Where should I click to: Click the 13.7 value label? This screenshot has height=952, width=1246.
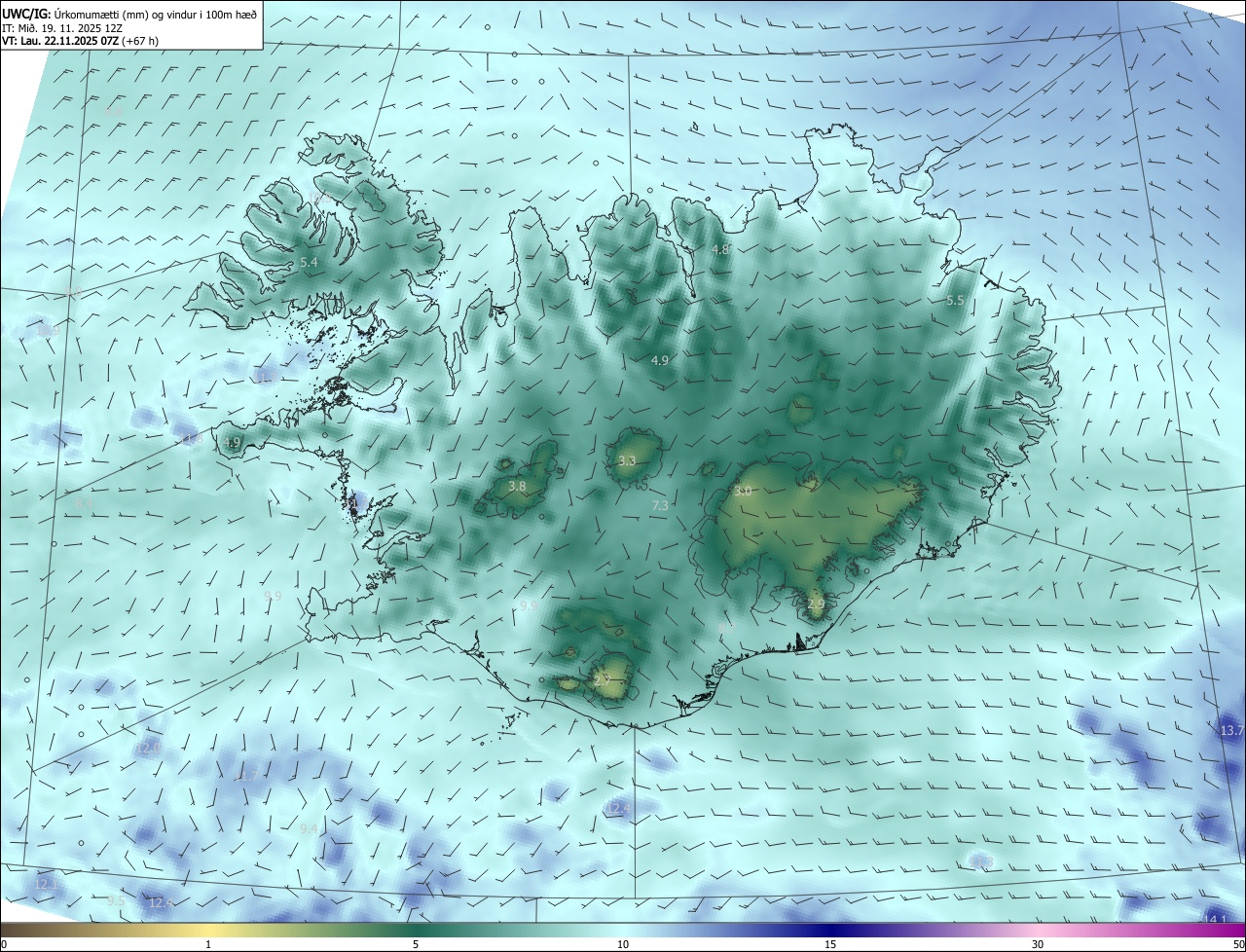click(x=1232, y=730)
